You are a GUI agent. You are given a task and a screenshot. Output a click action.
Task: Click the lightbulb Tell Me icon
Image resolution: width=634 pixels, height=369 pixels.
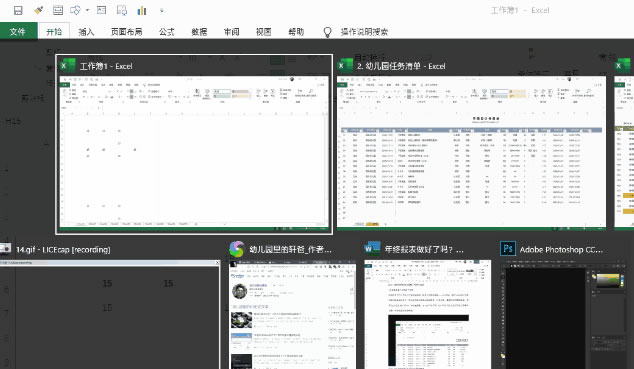(x=328, y=32)
